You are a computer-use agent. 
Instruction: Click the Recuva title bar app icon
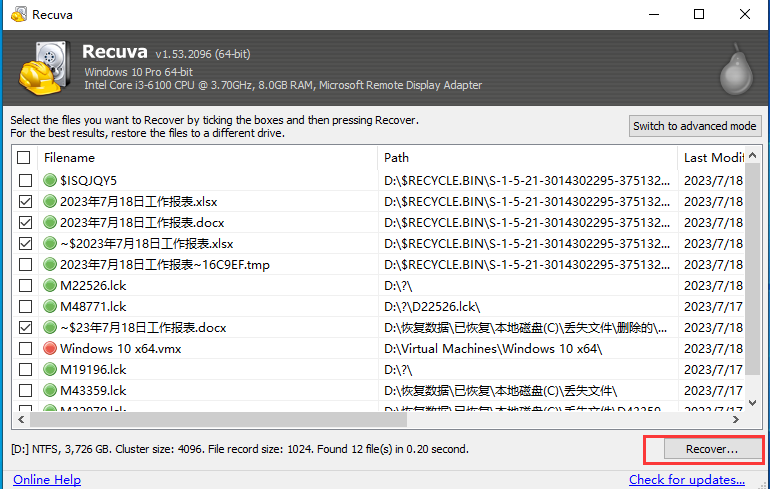[x=19, y=14]
